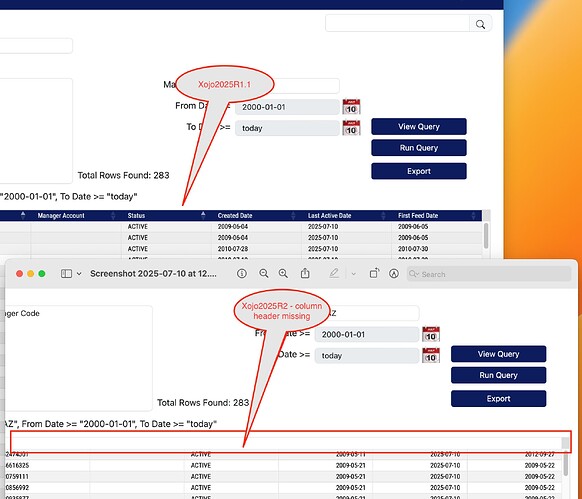Viewport: 582px width, 499px height.
Task: Click the upper View Query button
Action: (419, 127)
